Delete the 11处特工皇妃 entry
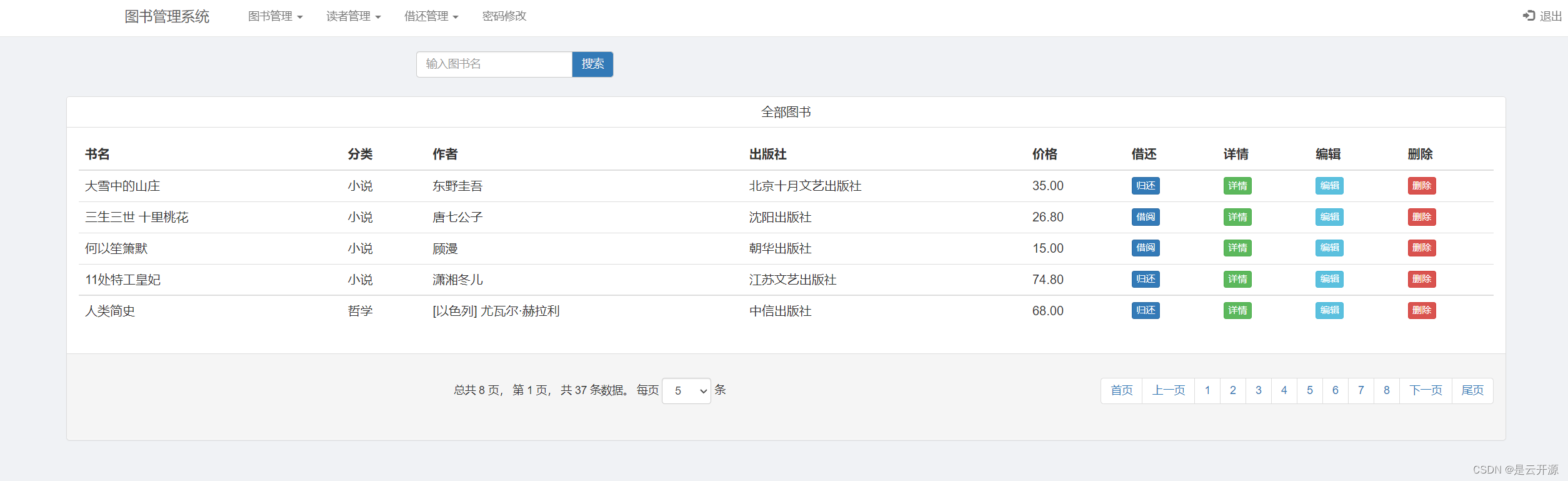Viewport: 1568px width, 481px height. coord(1422,280)
